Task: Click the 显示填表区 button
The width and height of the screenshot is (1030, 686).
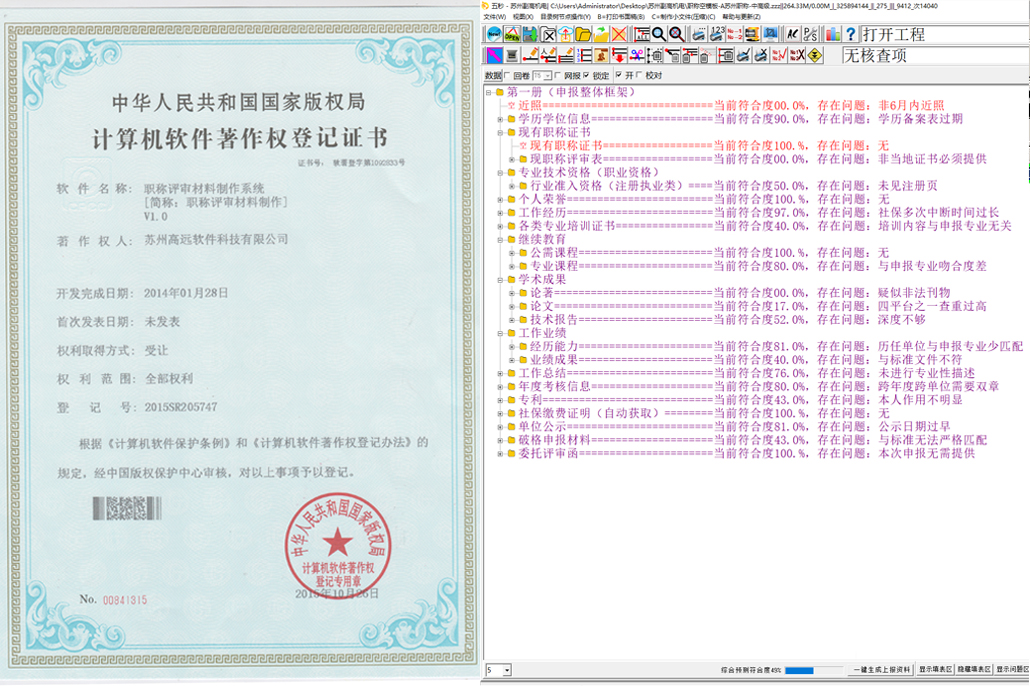Action: pos(935,670)
